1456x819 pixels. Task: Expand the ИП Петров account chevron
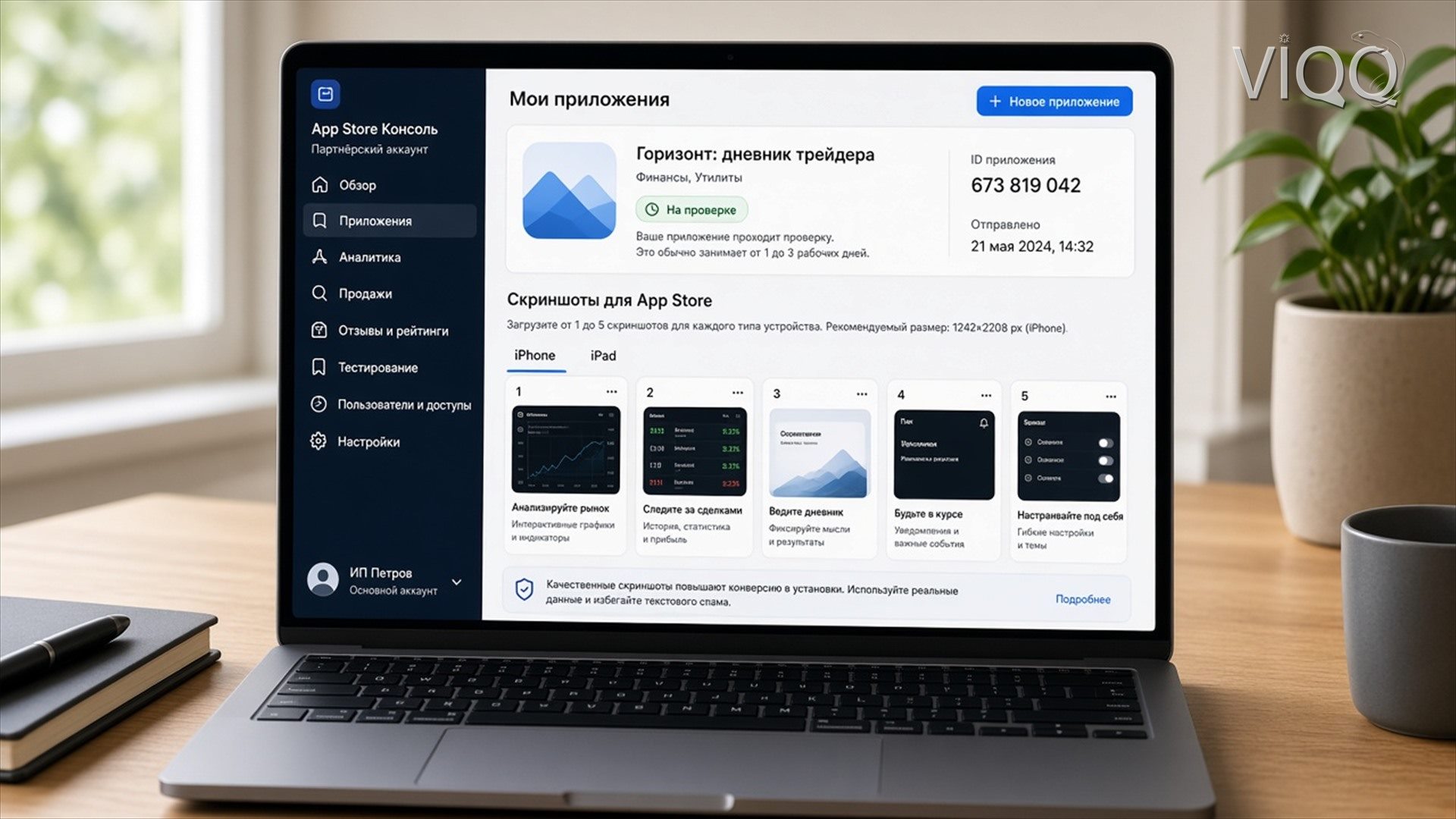[457, 582]
